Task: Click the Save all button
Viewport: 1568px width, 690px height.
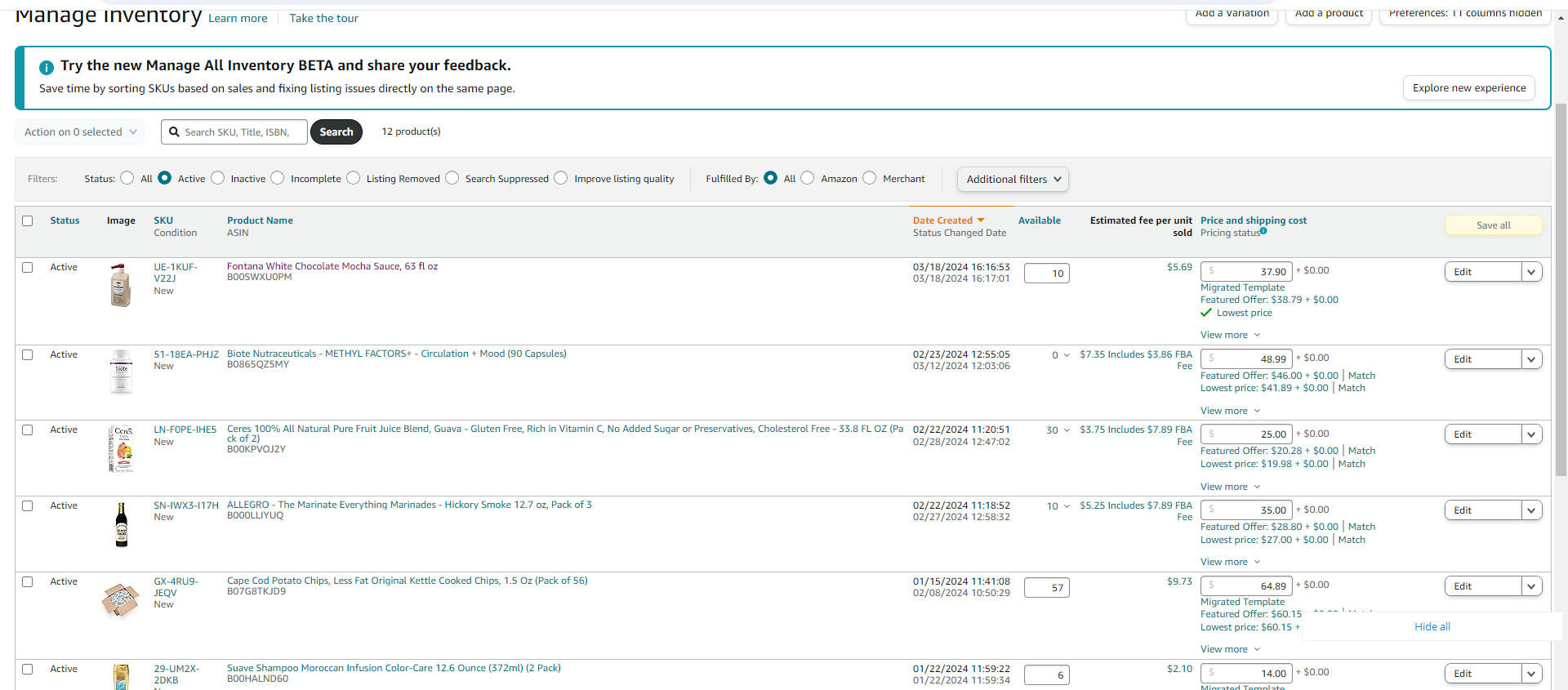Action: [x=1494, y=225]
